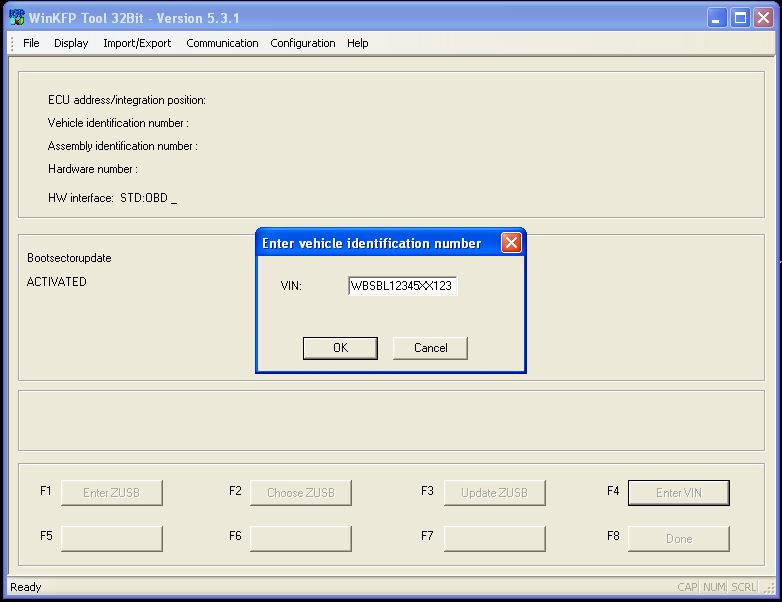
Task: Open the Display menu
Action: tap(71, 43)
